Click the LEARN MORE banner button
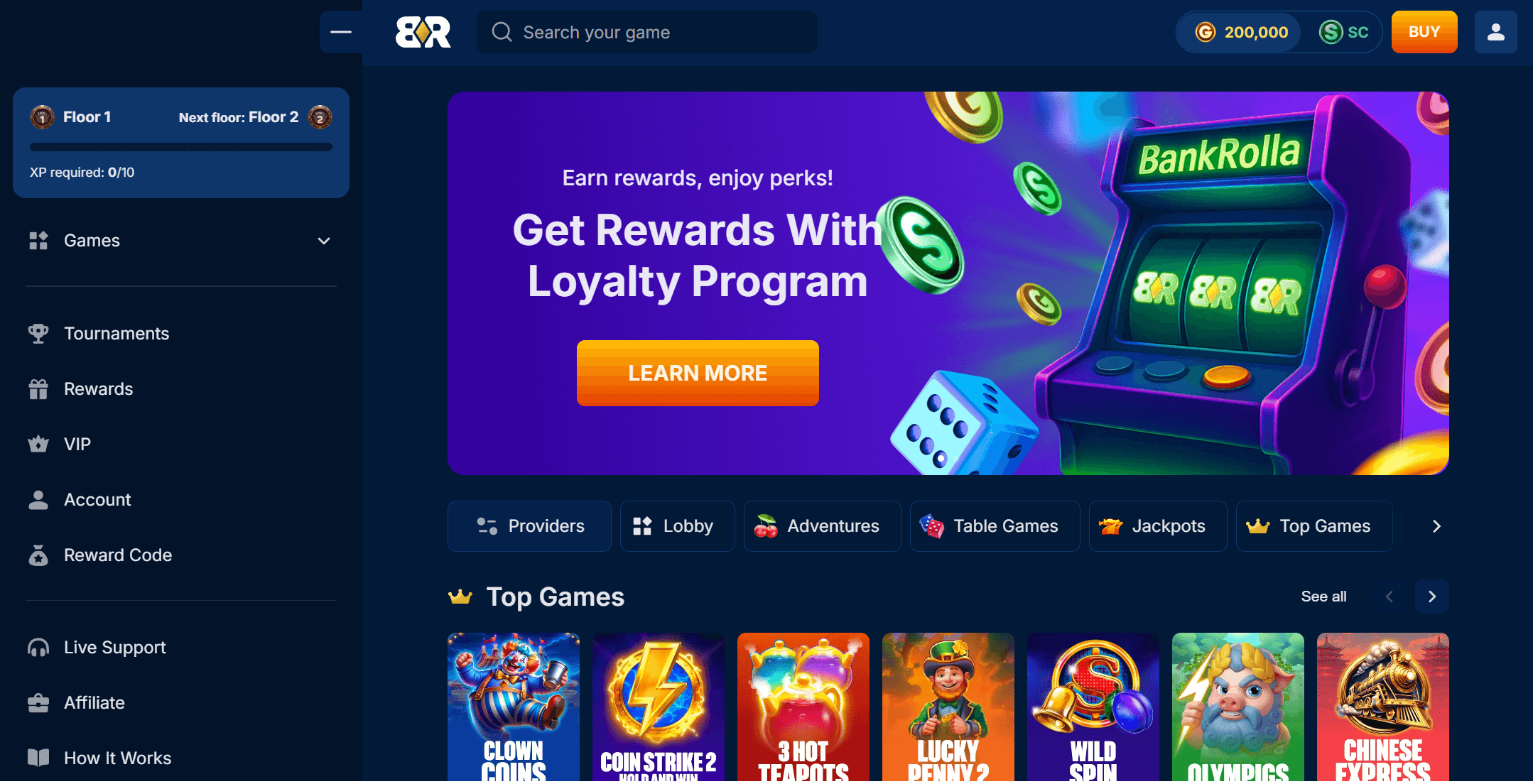 698,374
